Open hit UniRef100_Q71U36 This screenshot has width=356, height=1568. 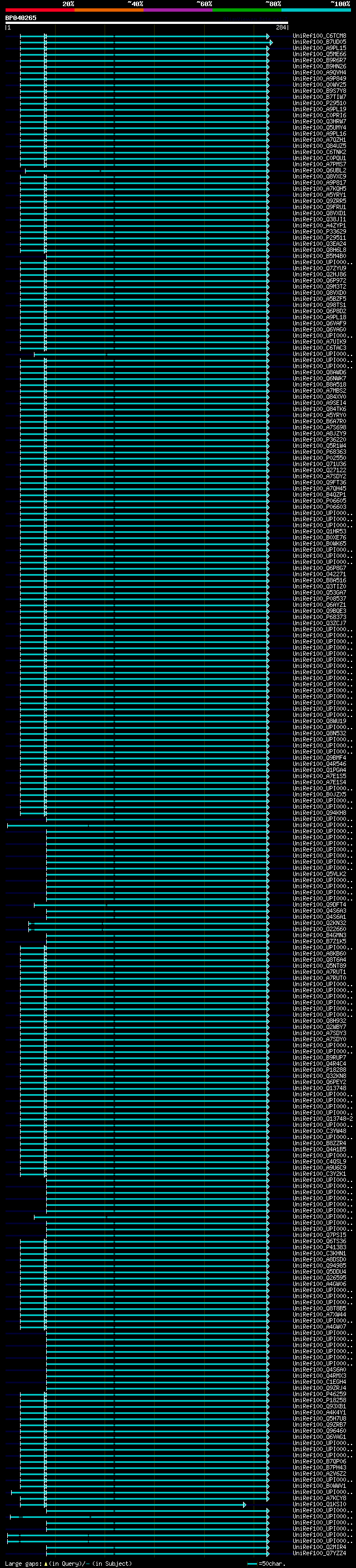[319, 464]
